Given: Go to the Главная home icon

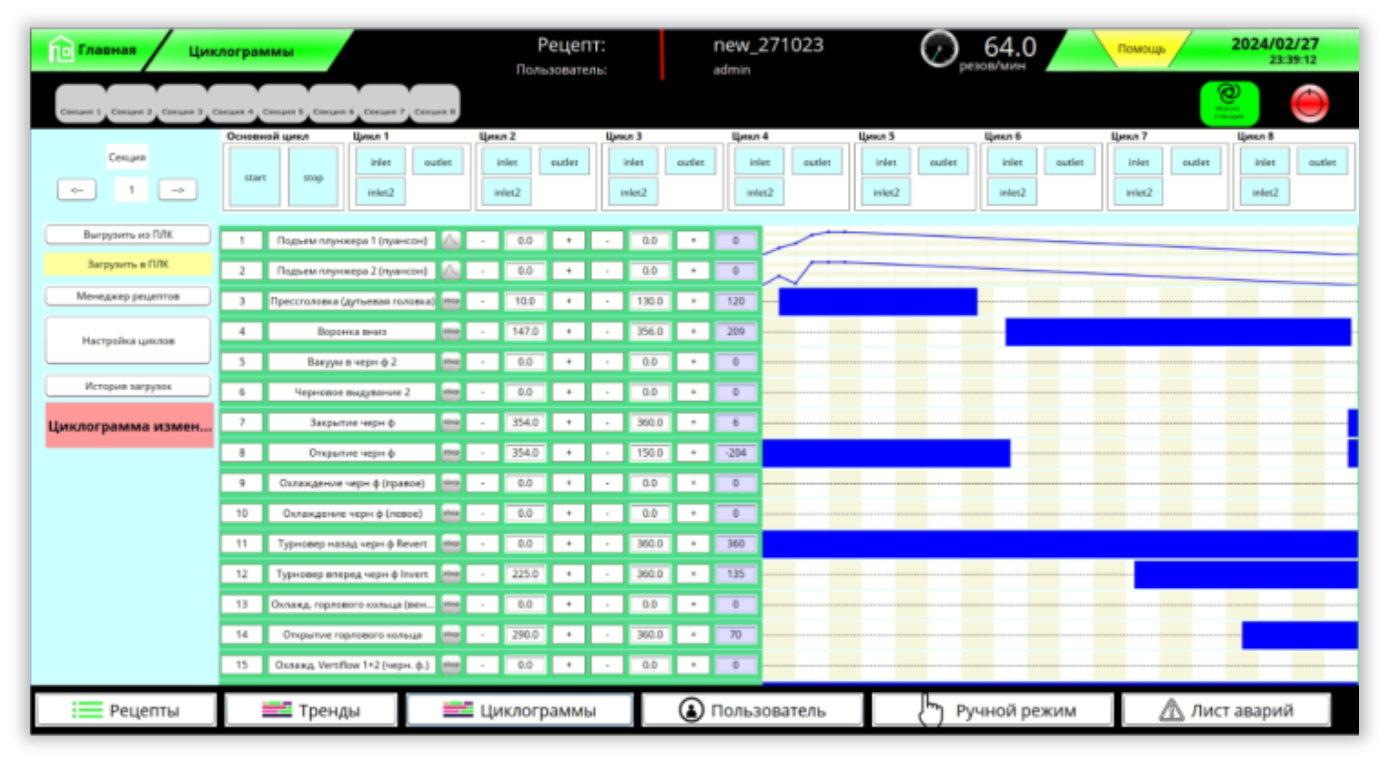Looking at the screenshot, I should pyautogui.click(x=60, y=50).
